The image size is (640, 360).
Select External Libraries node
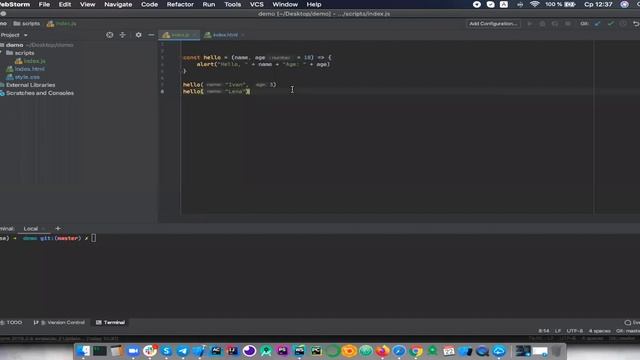coord(30,85)
